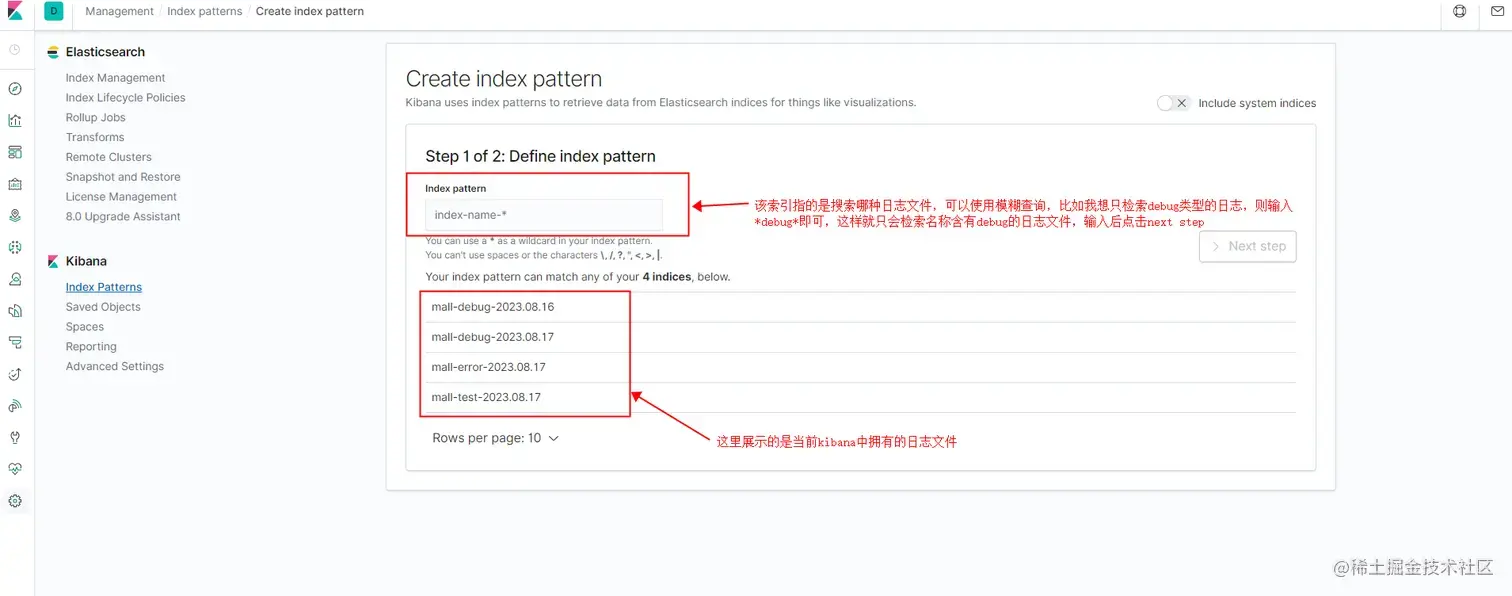Open Recently viewed clock icon

pyautogui.click(x=15, y=49)
